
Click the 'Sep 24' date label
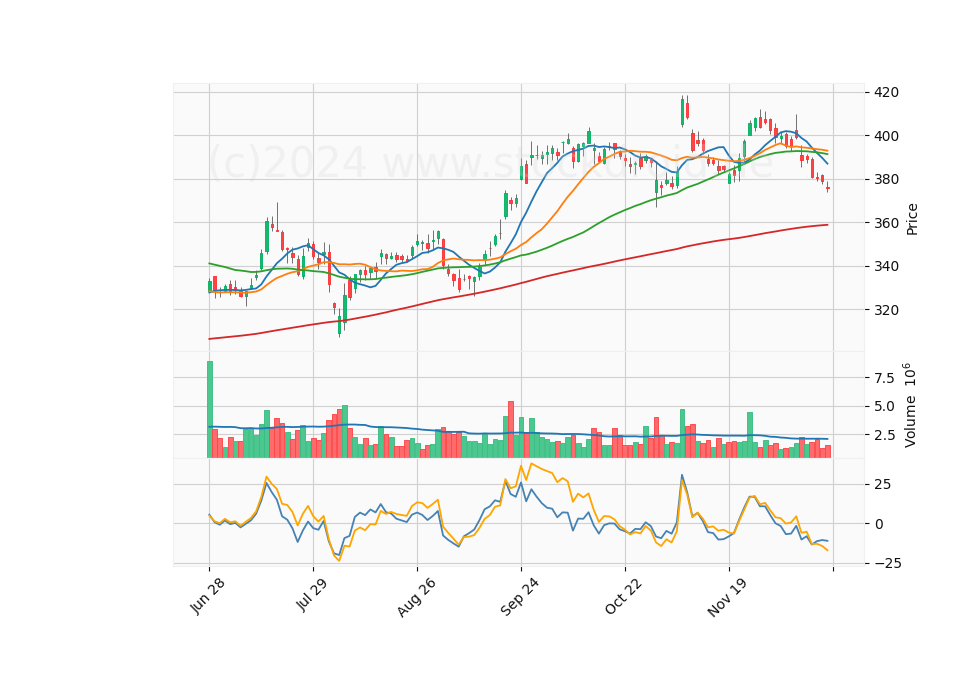[520, 597]
